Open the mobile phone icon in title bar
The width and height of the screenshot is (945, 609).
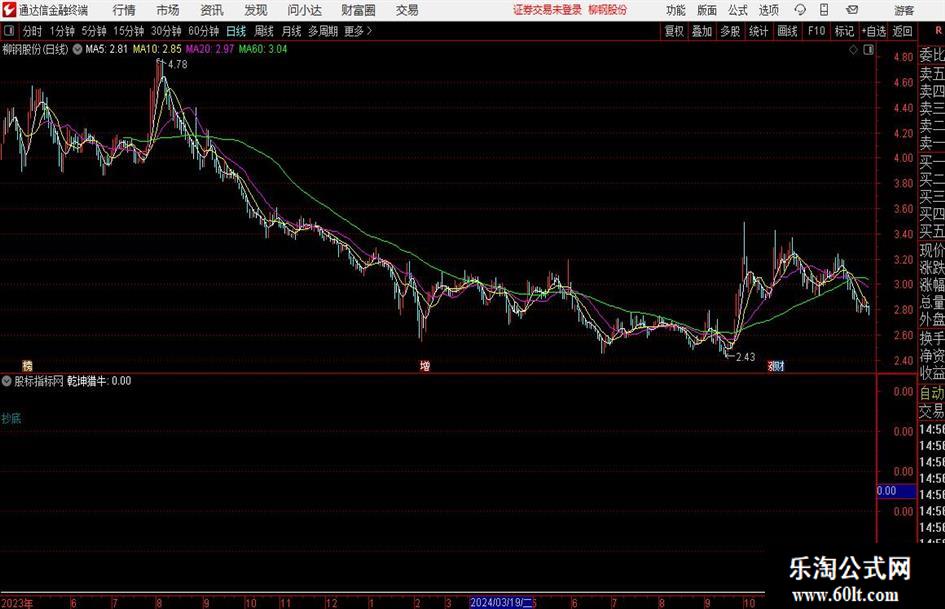tap(824, 10)
